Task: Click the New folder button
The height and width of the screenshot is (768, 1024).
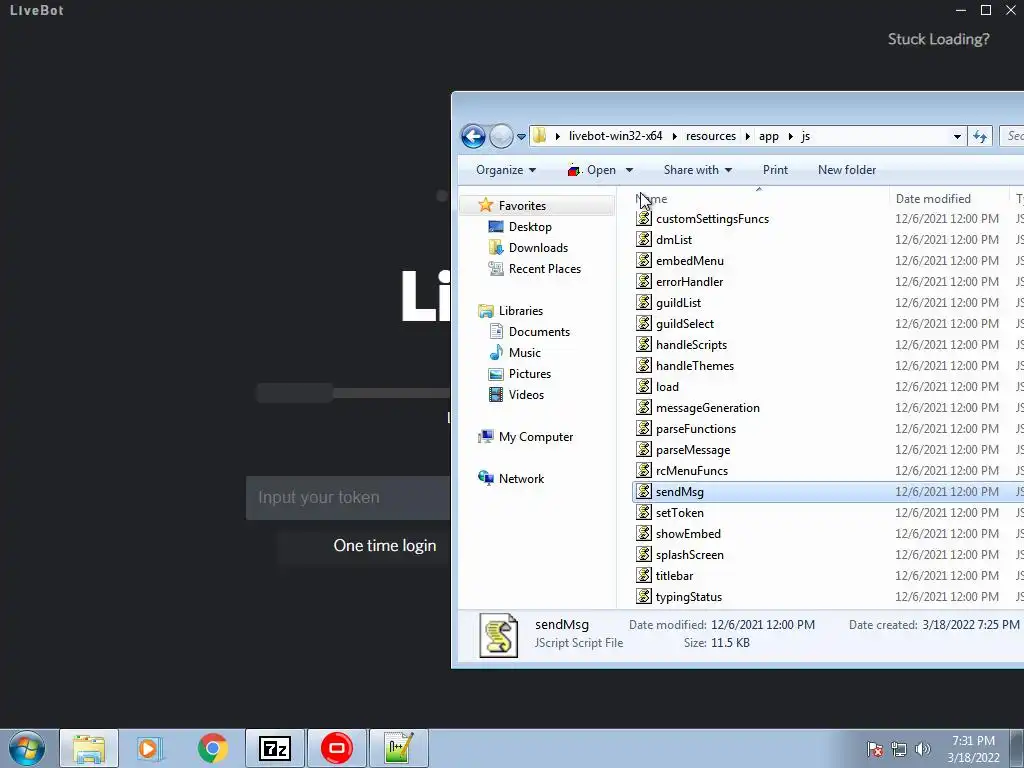Action: click(846, 170)
